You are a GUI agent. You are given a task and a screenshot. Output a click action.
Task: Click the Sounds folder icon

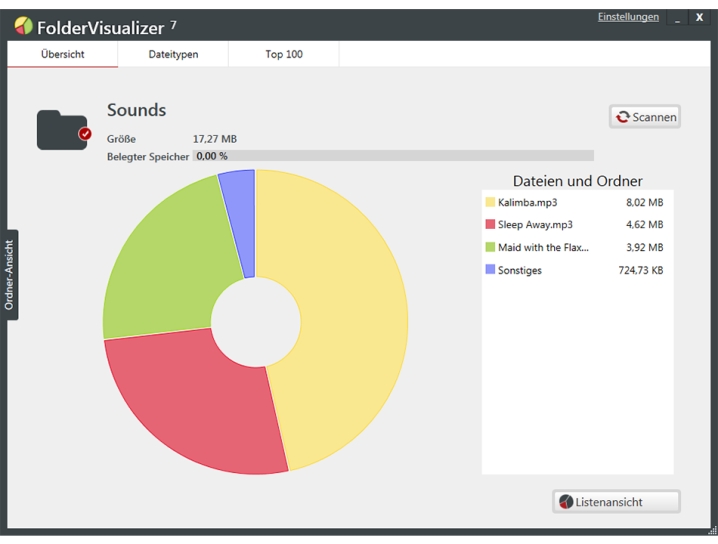point(62,130)
